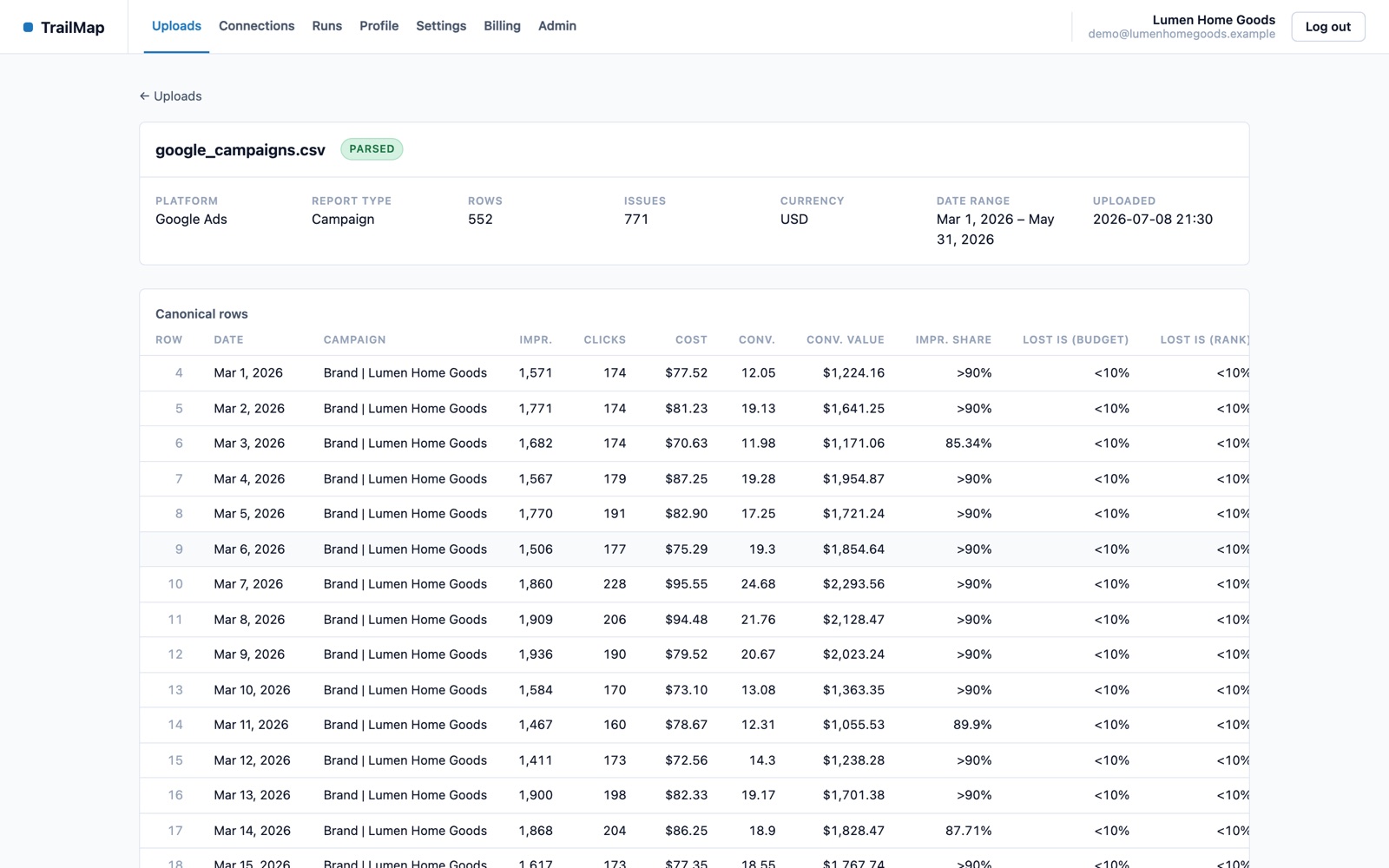Screen dimensions: 1389x868
Task: Click the rows count 552
Action: click(x=480, y=219)
